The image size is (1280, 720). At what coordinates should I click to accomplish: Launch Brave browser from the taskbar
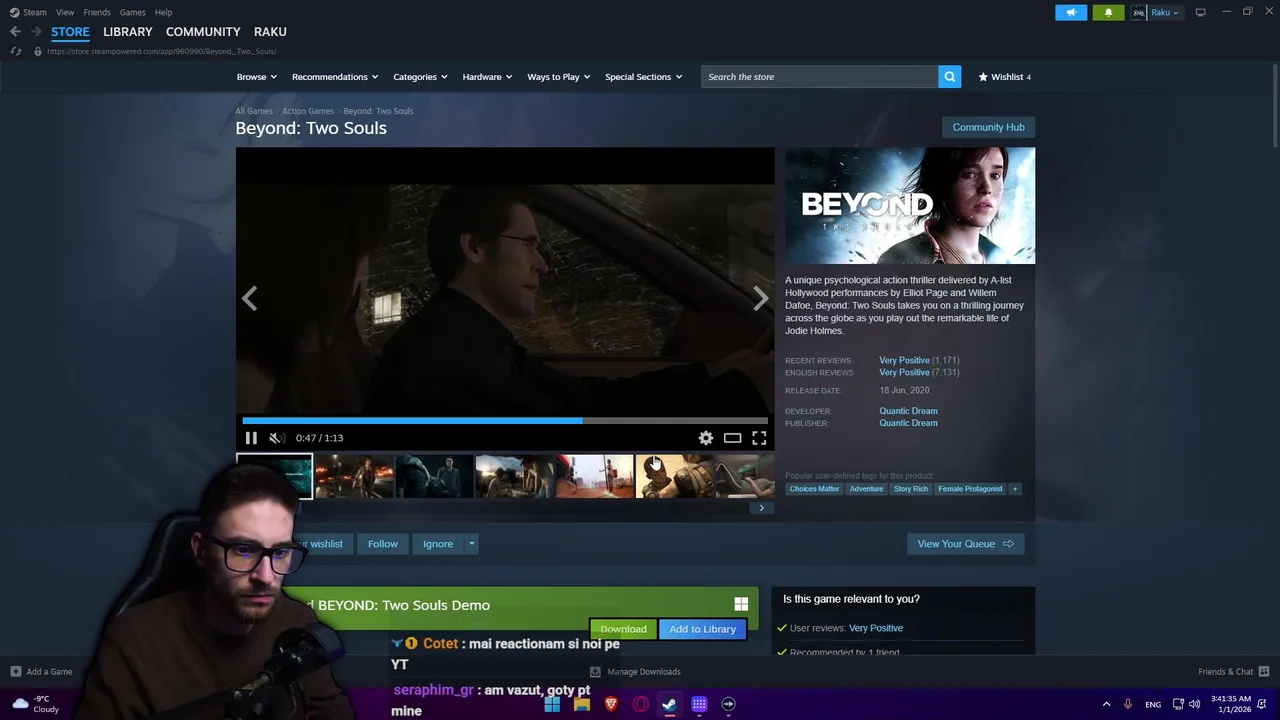coord(611,704)
